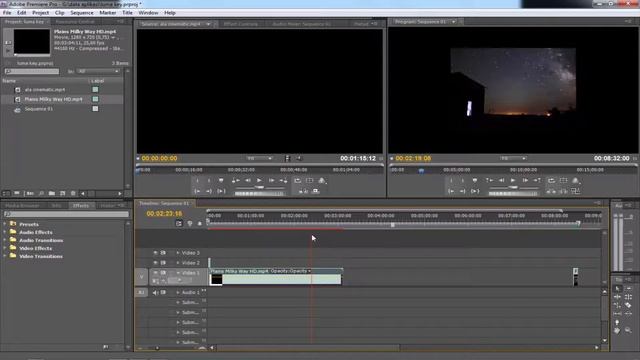Open the Project panel In: All dropdown
640x360 pixels.
coord(98,71)
